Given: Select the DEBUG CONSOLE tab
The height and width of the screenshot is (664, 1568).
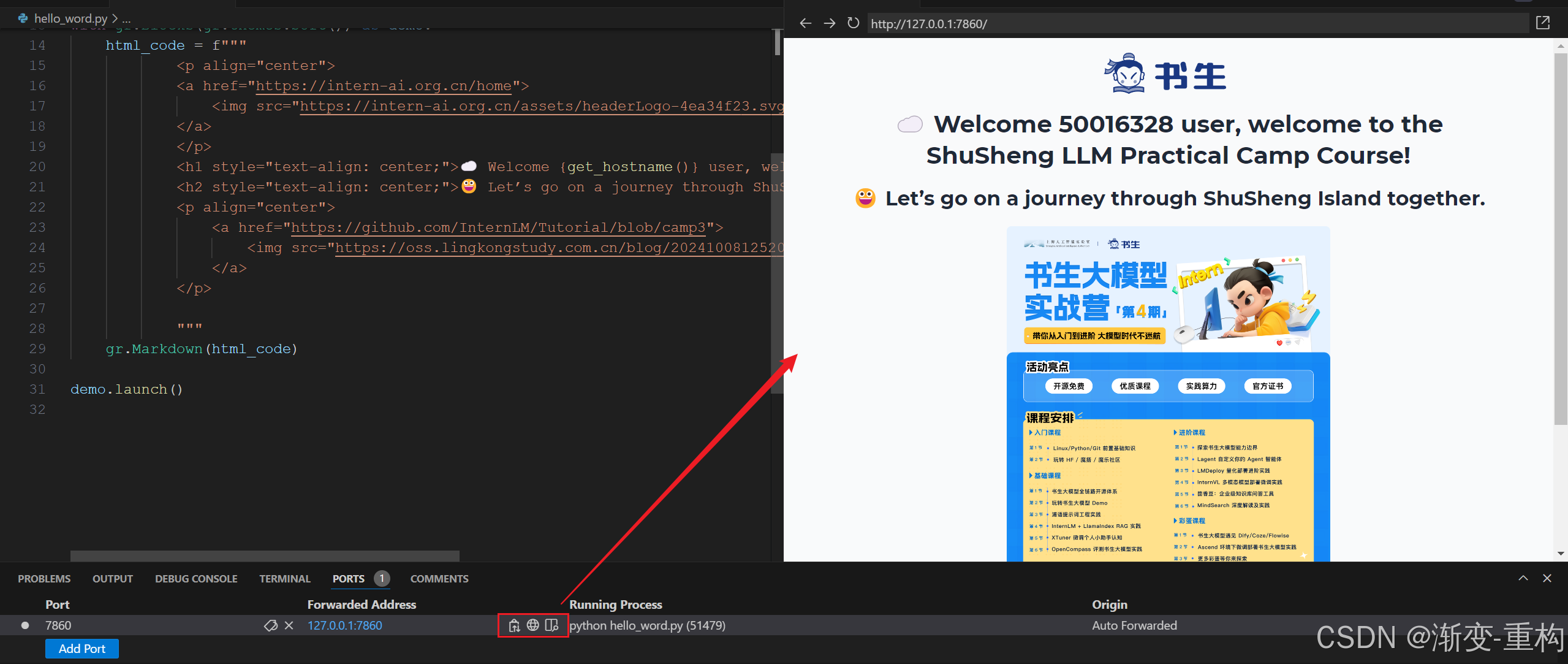Looking at the screenshot, I should [x=196, y=579].
